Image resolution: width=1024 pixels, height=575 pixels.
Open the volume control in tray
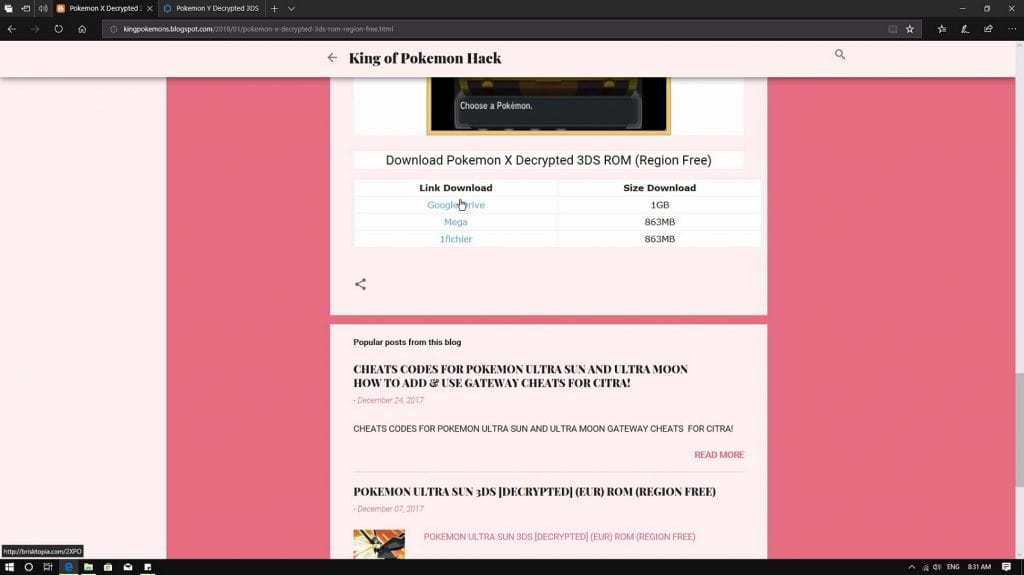[x=937, y=567]
